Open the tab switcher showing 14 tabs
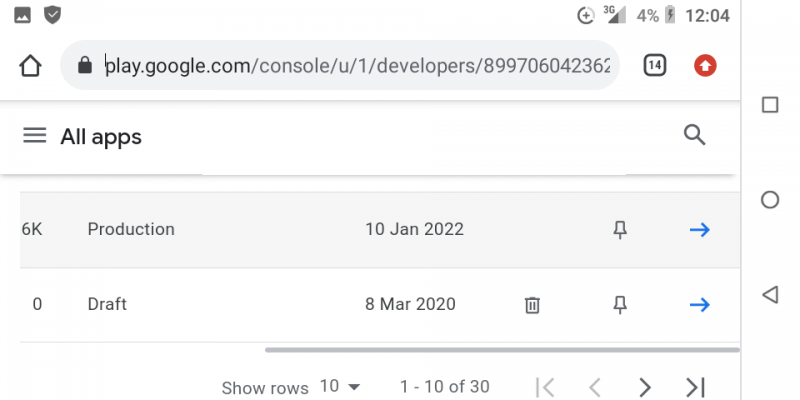800x400 pixels. [x=655, y=65]
